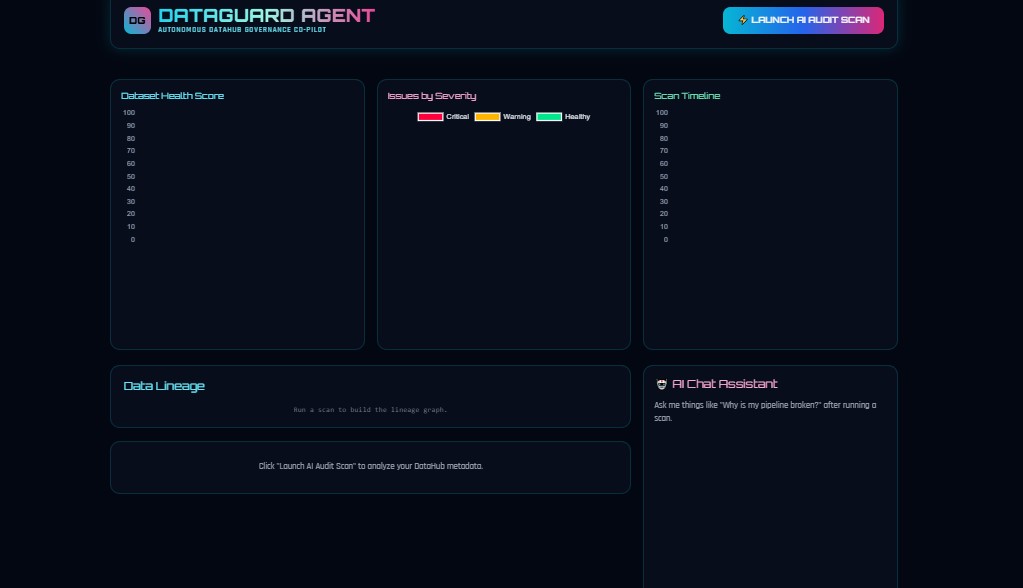Click the Scan Timeline heading

click(x=687, y=96)
